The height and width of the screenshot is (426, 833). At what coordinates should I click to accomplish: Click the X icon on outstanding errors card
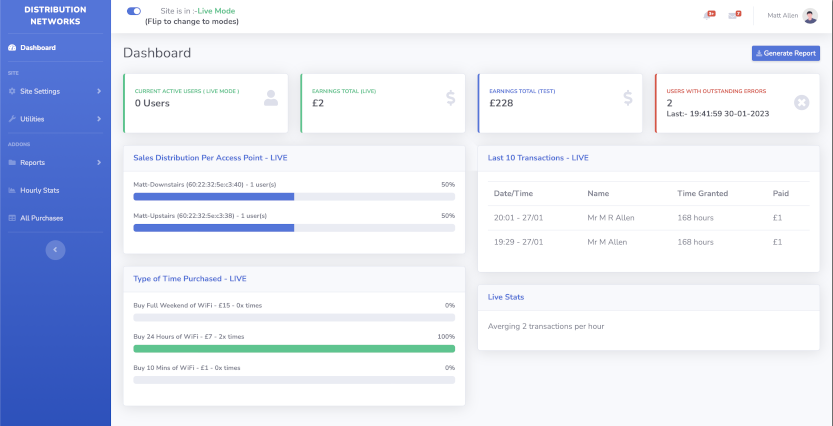pyautogui.click(x=800, y=102)
